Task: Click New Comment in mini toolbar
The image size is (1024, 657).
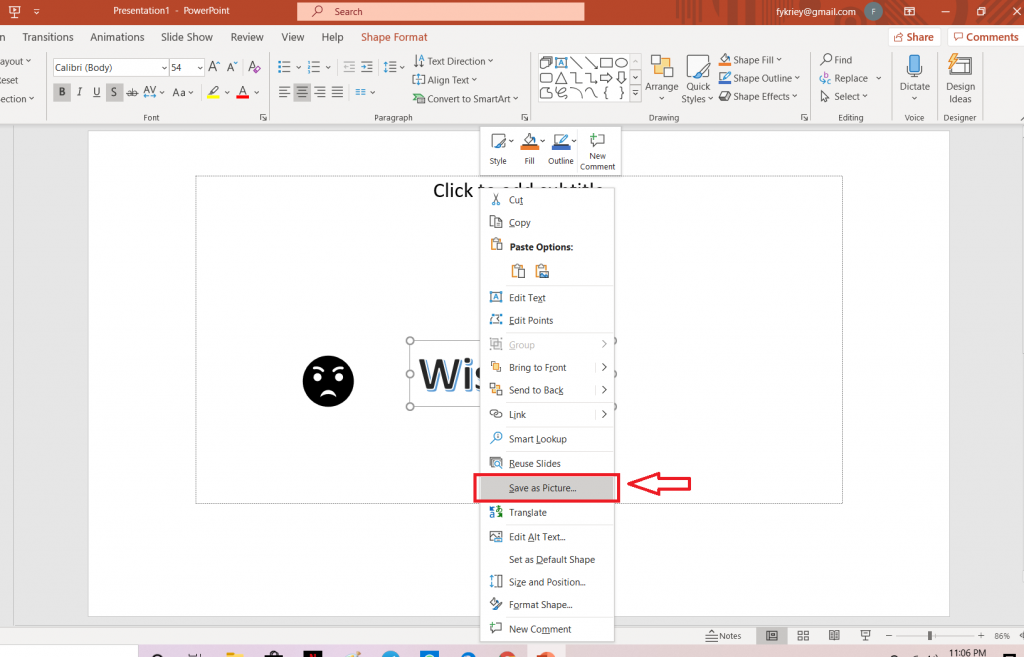Action: click(597, 150)
